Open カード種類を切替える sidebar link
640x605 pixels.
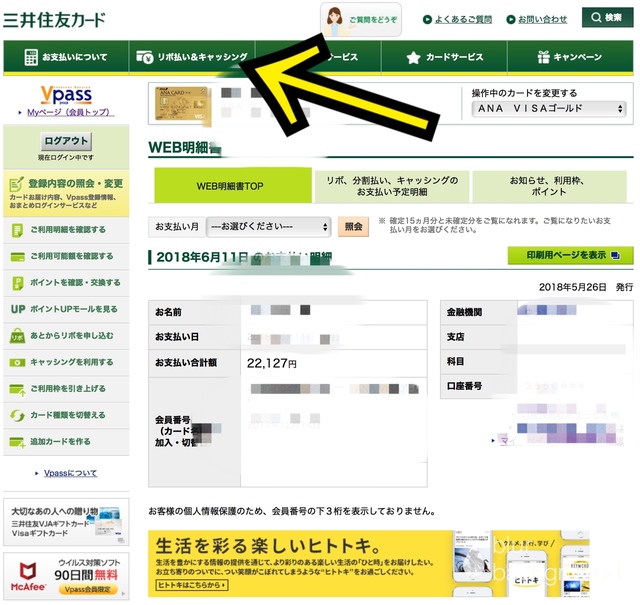pyautogui.click(x=66, y=416)
